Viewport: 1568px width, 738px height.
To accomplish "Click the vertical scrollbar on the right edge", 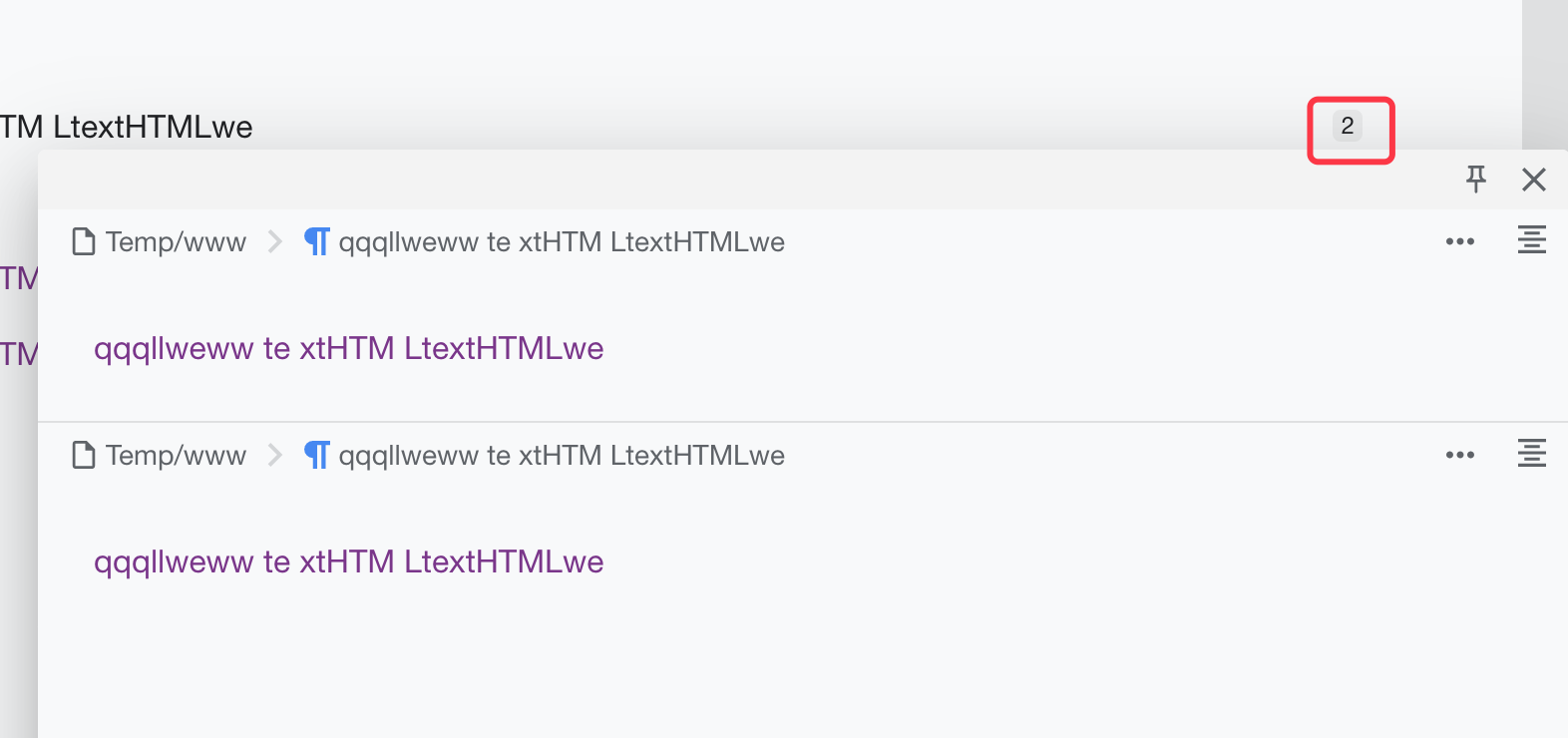I will tap(1544, 70).
